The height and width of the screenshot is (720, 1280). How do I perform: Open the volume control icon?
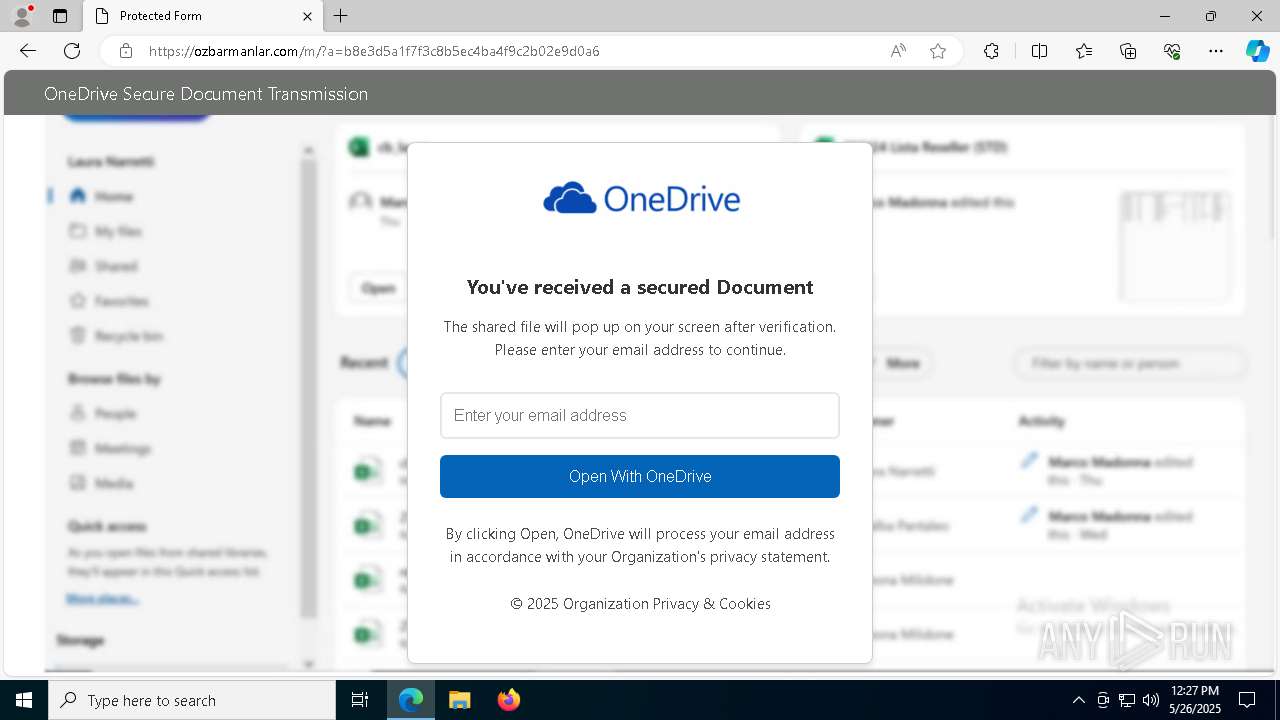[1151, 700]
